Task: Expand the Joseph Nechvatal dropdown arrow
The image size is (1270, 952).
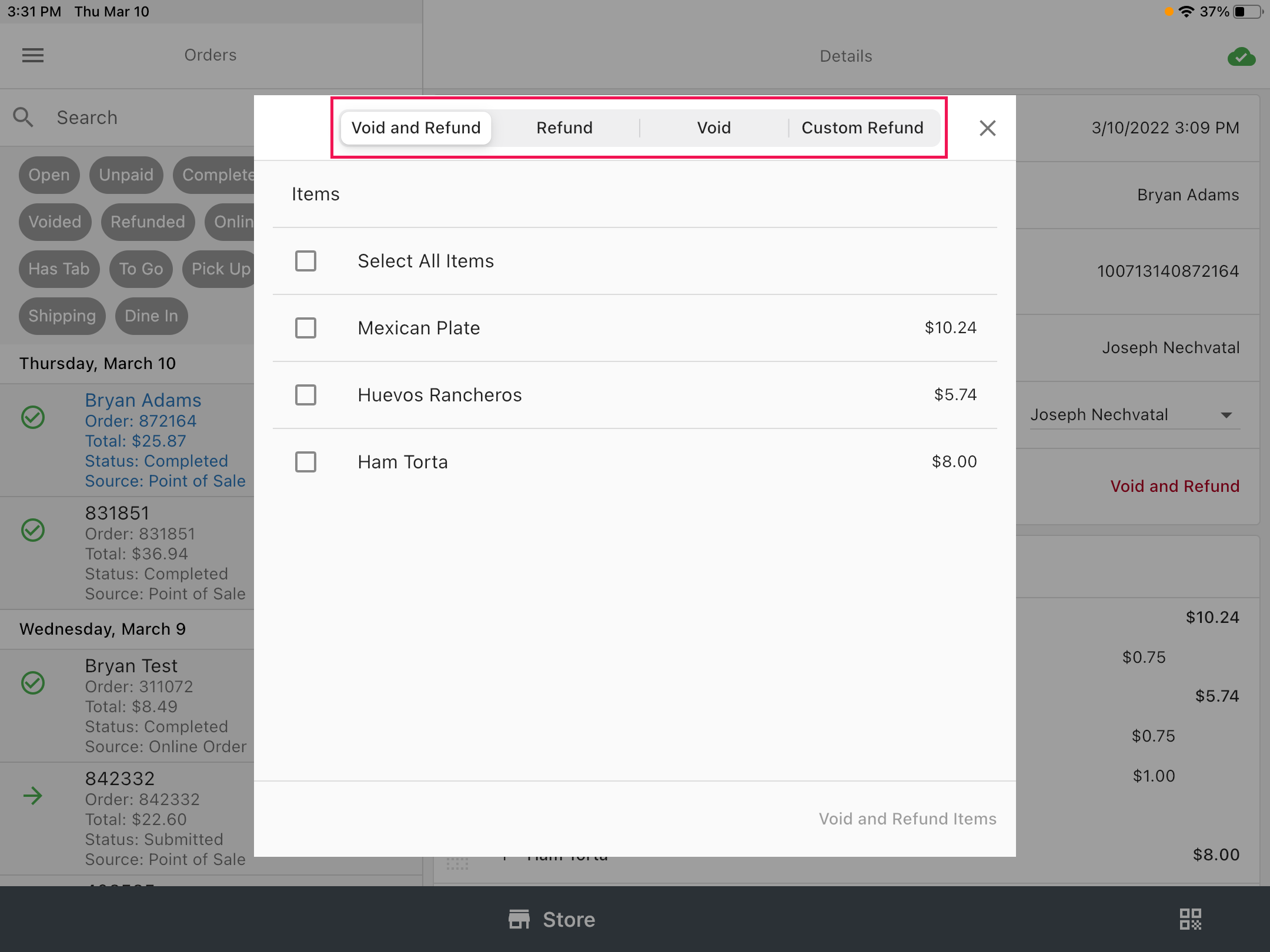Action: [x=1226, y=415]
